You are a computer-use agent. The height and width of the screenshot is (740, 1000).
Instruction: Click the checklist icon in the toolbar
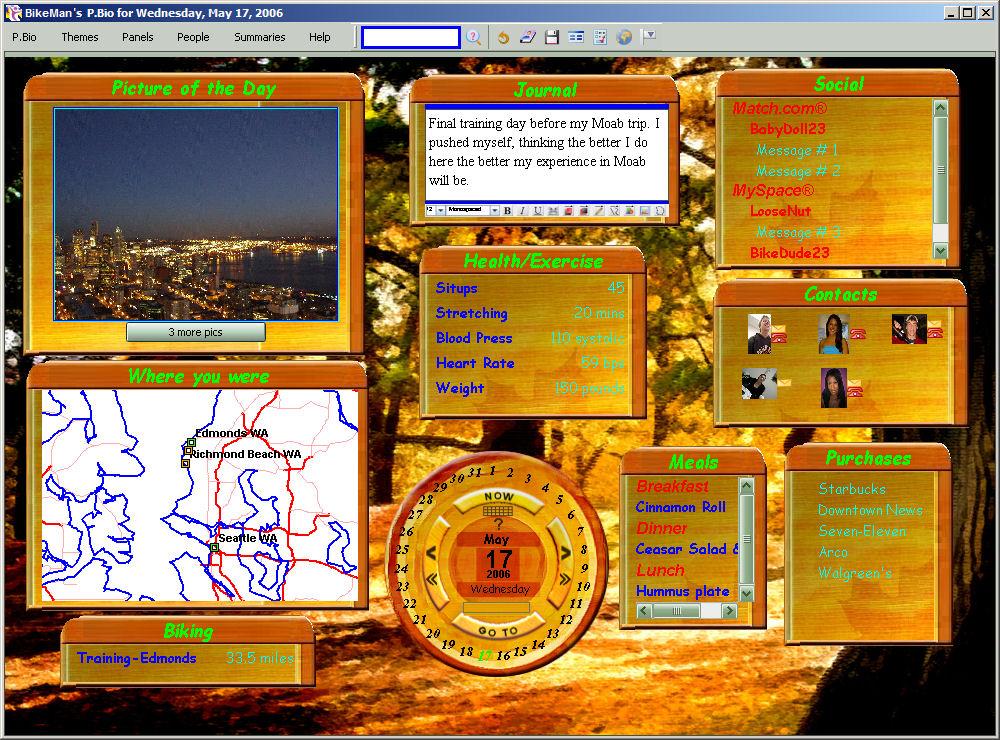pyautogui.click(x=600, y=37)
